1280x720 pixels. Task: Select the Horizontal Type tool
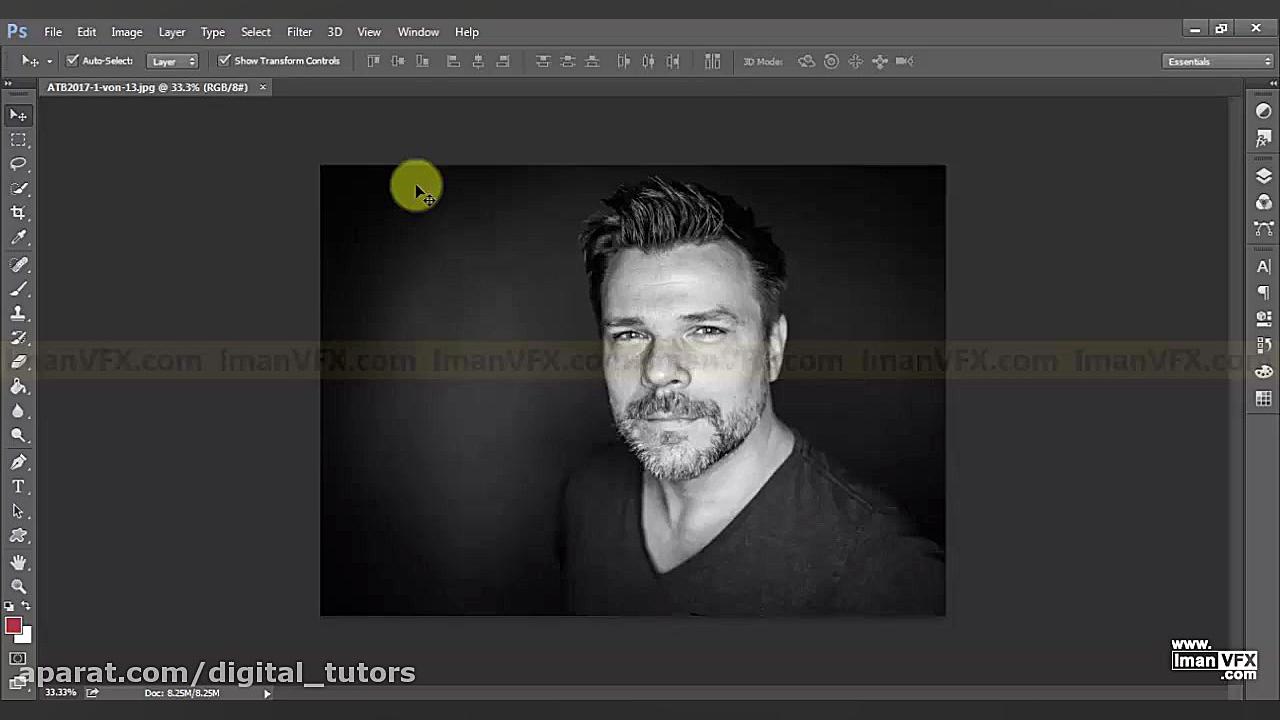pos(18,487)
